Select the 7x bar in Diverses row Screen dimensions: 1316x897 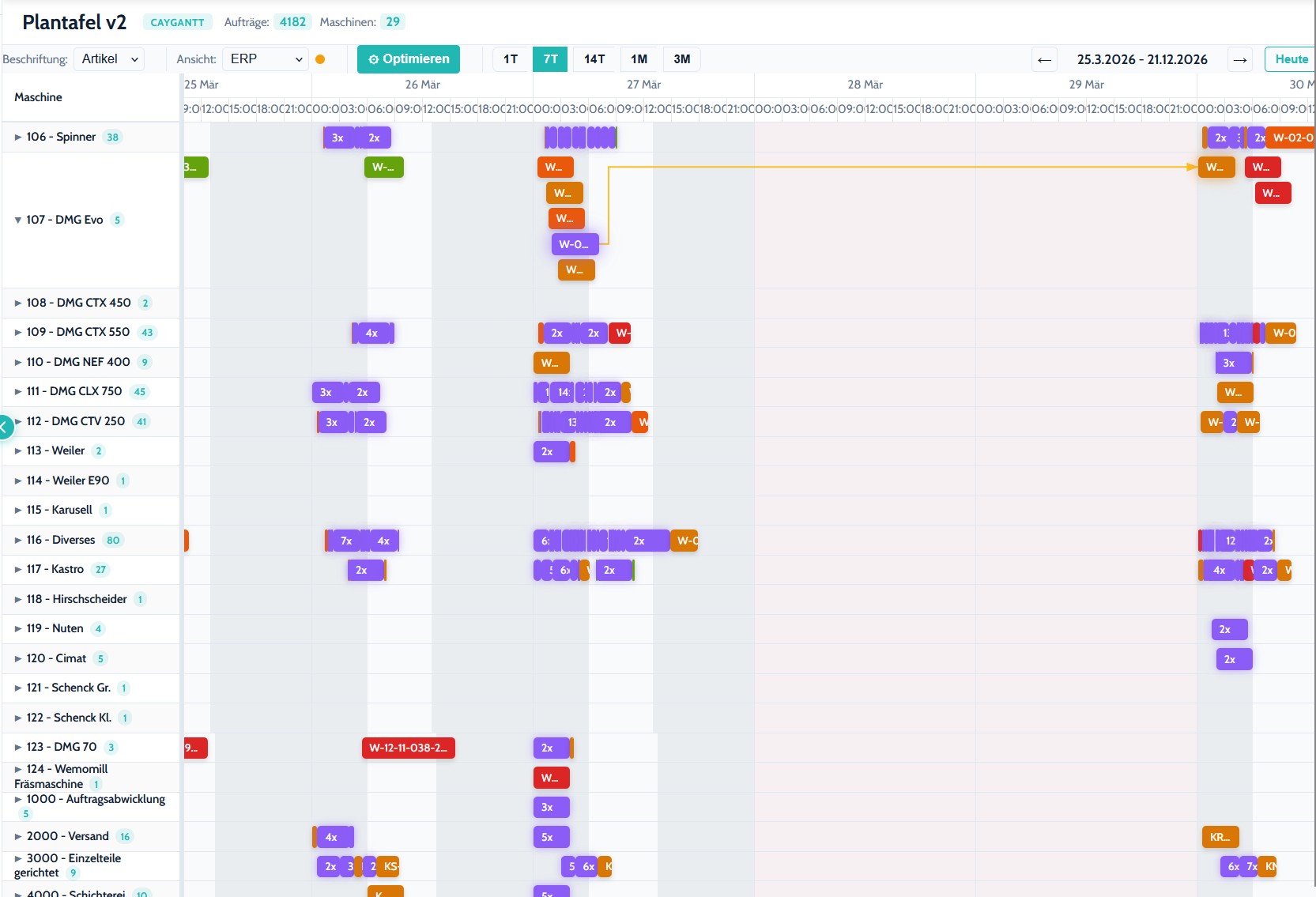tap(346, 541)
